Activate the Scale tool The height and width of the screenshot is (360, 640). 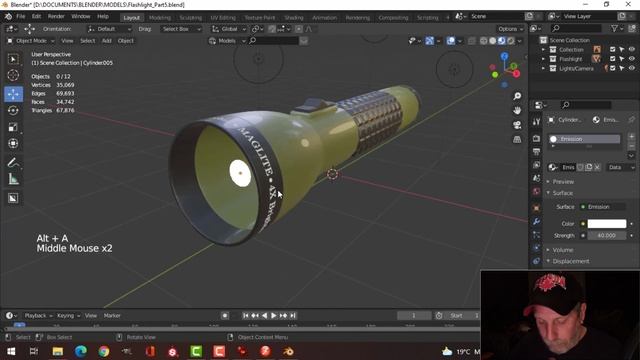[x=13, y=127]
